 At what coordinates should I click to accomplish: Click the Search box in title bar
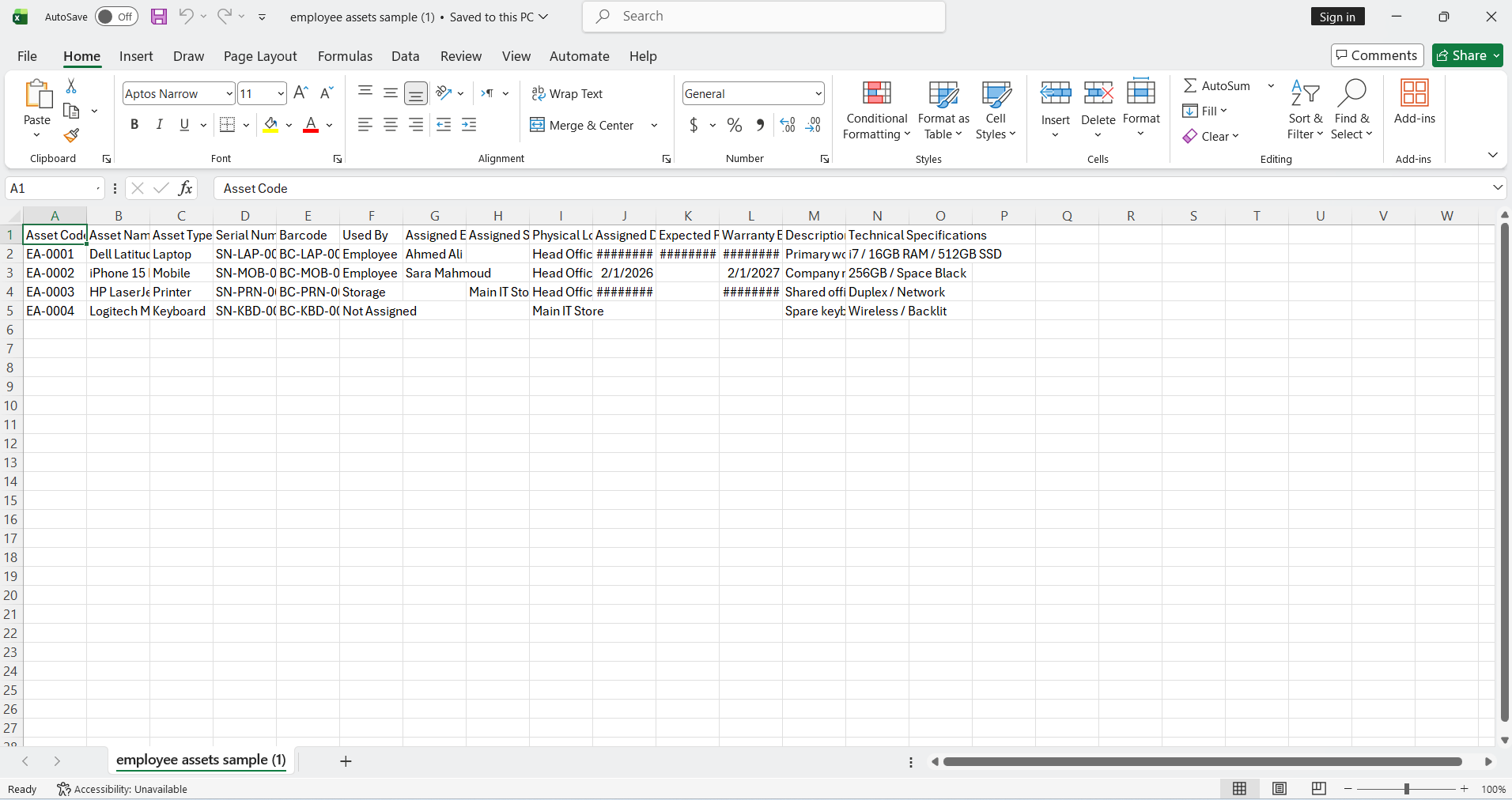[764, 17]
